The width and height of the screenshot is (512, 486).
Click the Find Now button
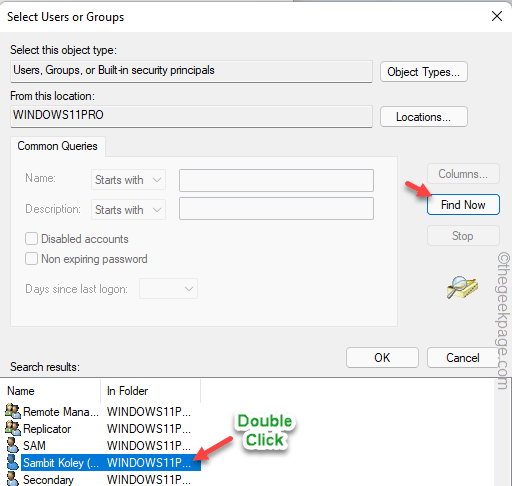coord(463,205)
